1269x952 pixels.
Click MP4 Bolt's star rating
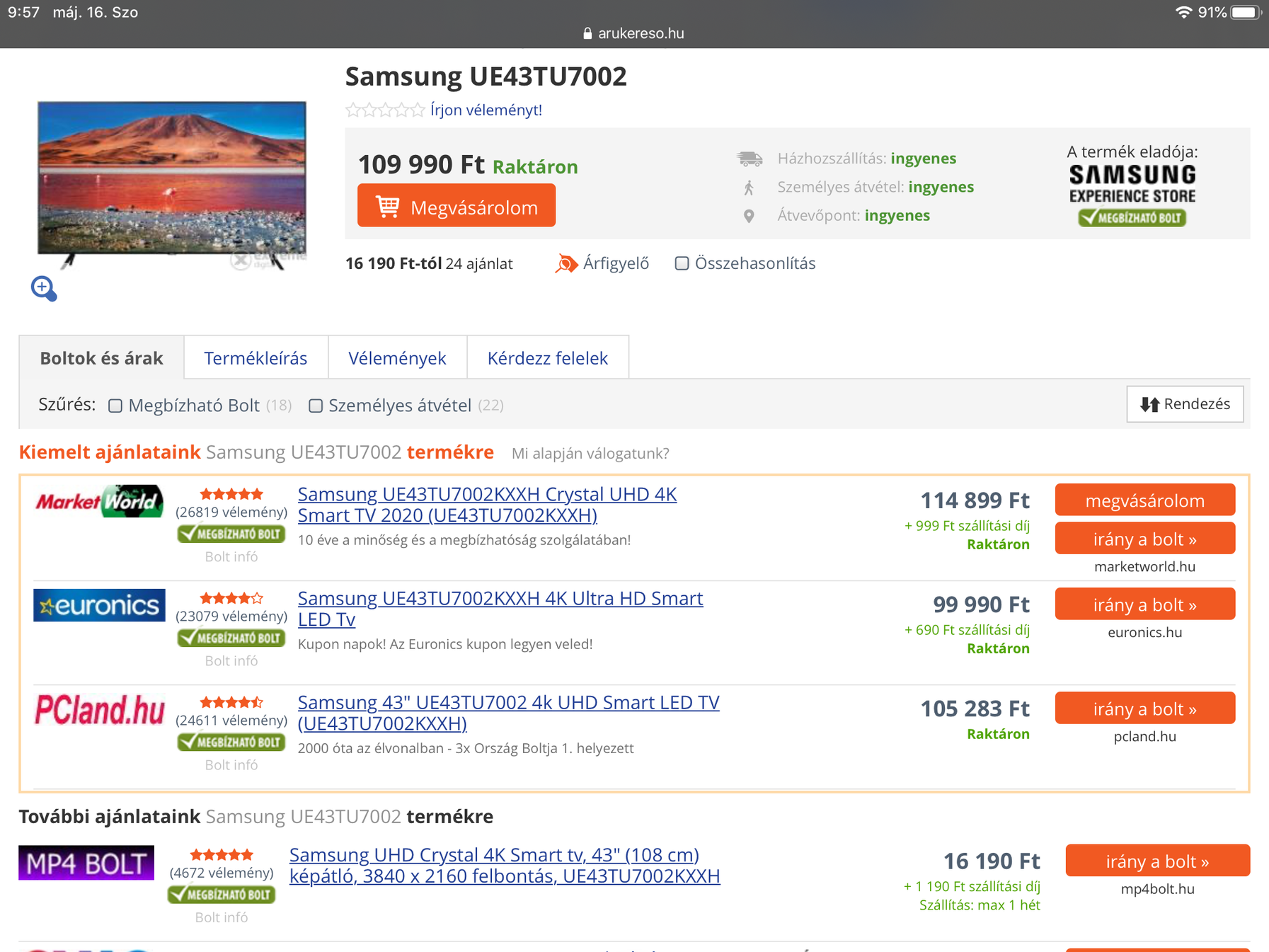[x=222, y=855]
